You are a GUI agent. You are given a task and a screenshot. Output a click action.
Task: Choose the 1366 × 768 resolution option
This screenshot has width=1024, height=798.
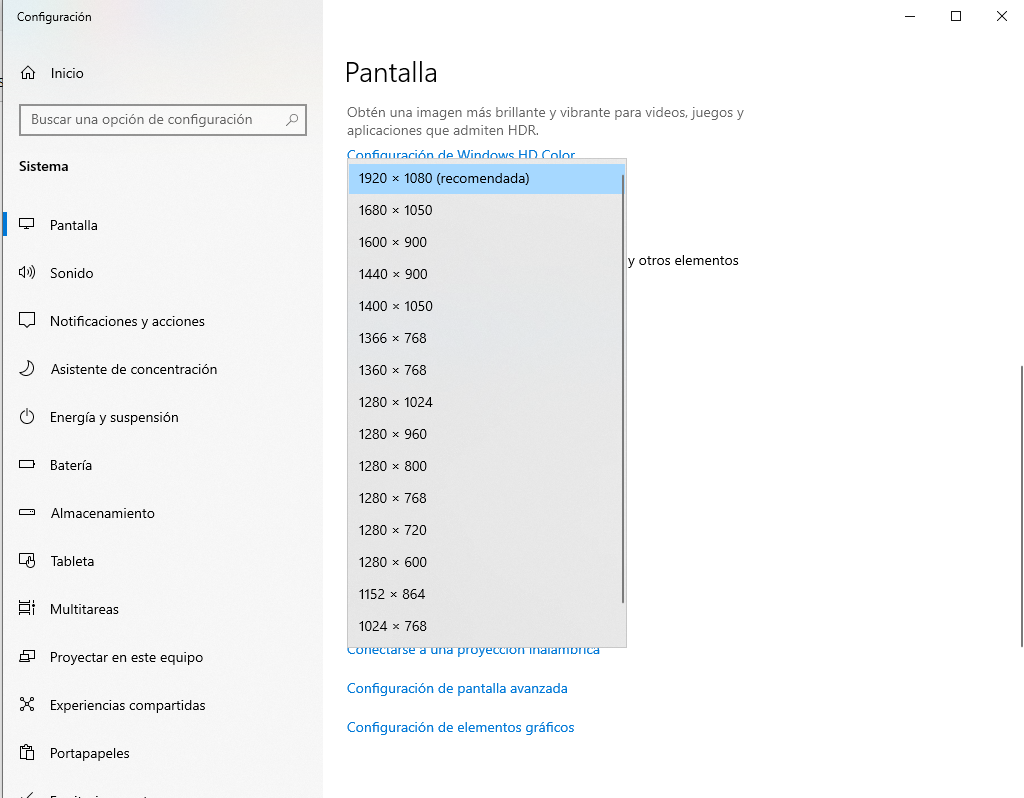coord(395,338)
